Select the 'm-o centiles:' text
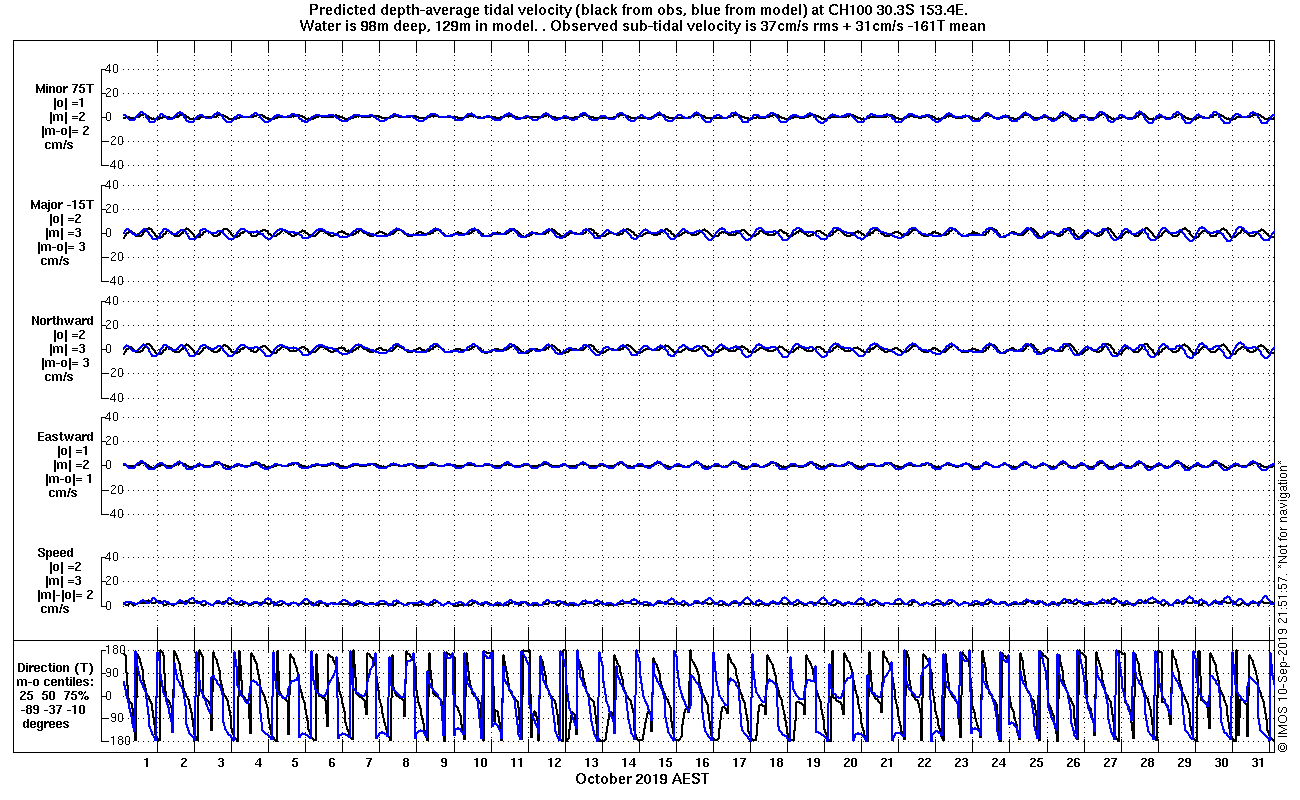 [57, 682]
